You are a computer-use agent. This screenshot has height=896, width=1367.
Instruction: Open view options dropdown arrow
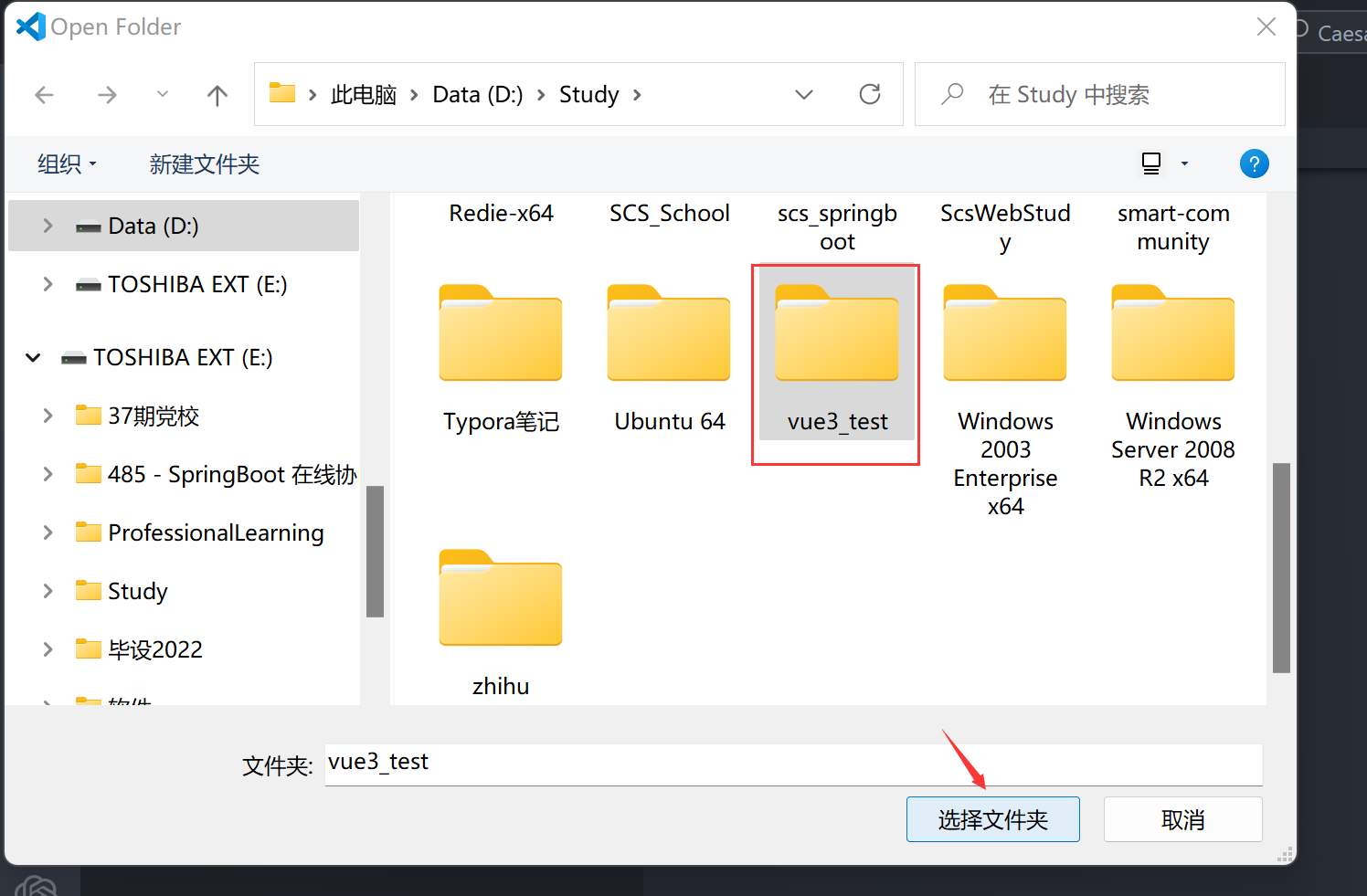click(1185, 164)
